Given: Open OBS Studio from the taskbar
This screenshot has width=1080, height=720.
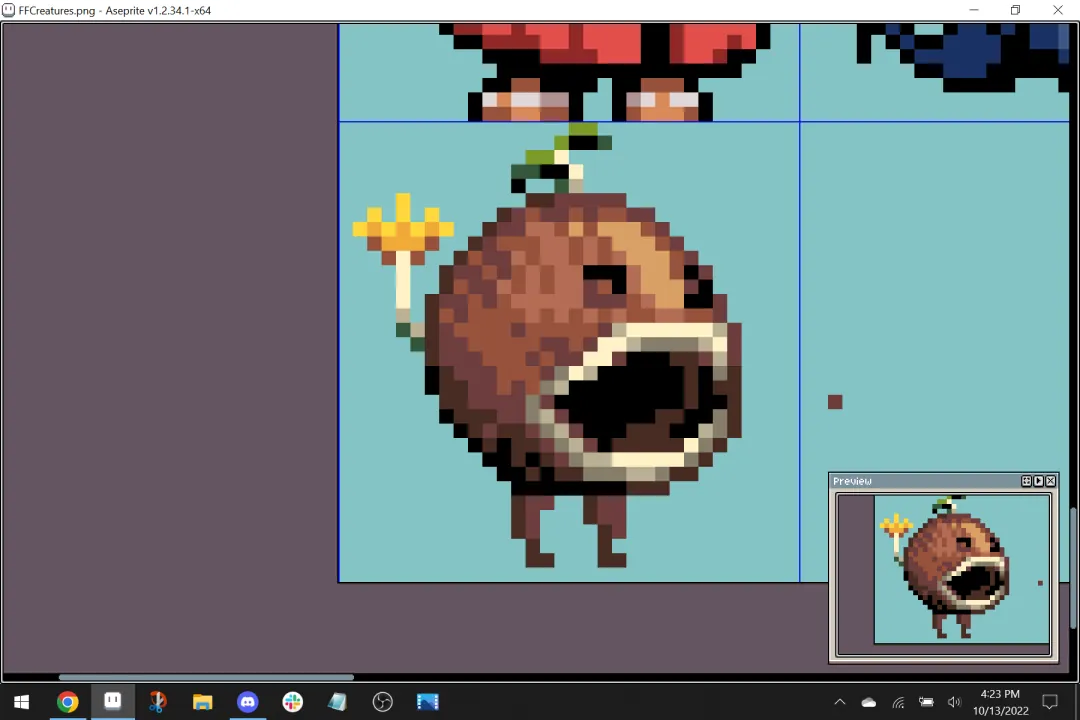Looking at the screenshot, I should click(382, 702).
